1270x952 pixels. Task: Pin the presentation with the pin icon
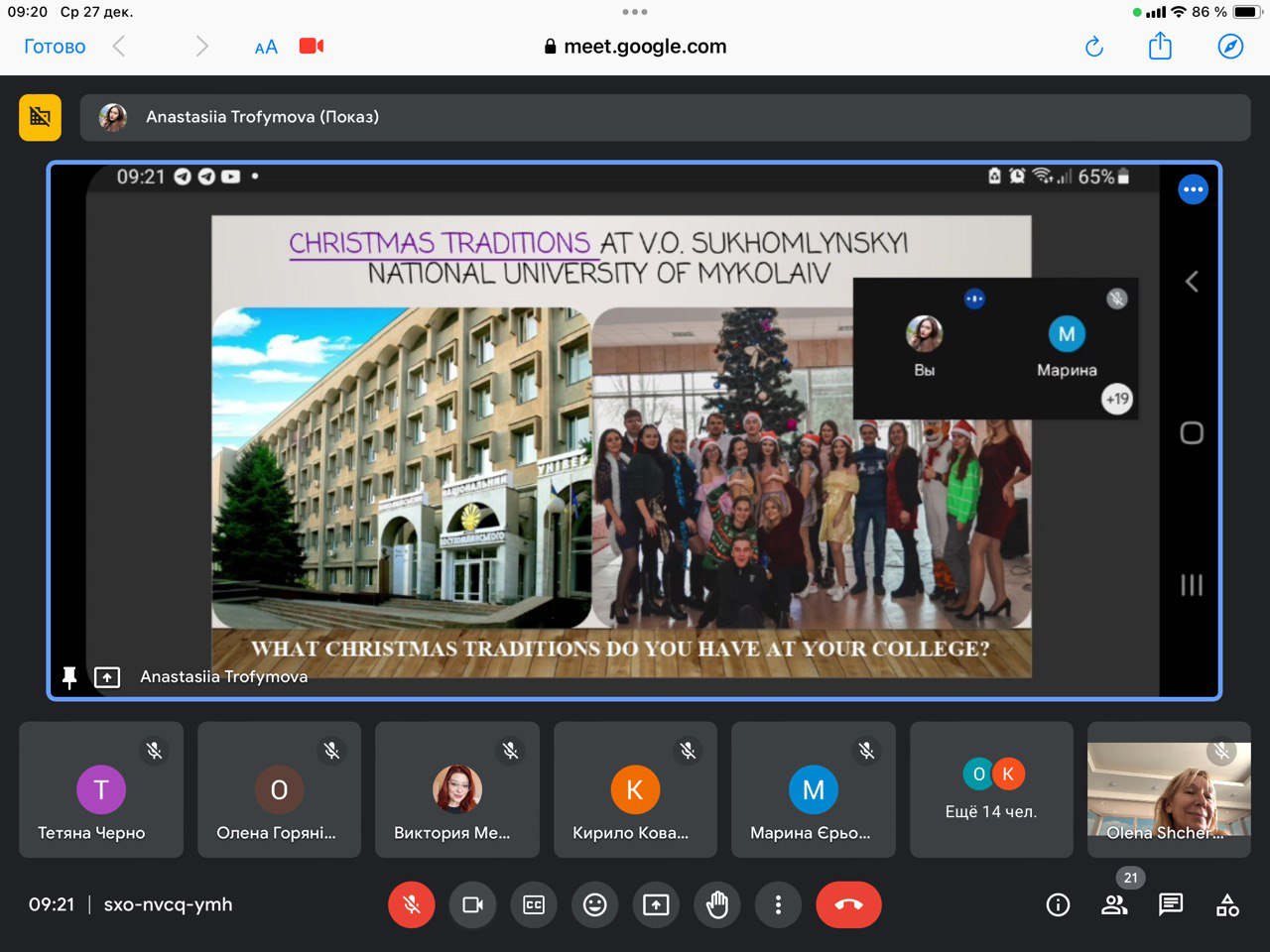coord(69,677)
